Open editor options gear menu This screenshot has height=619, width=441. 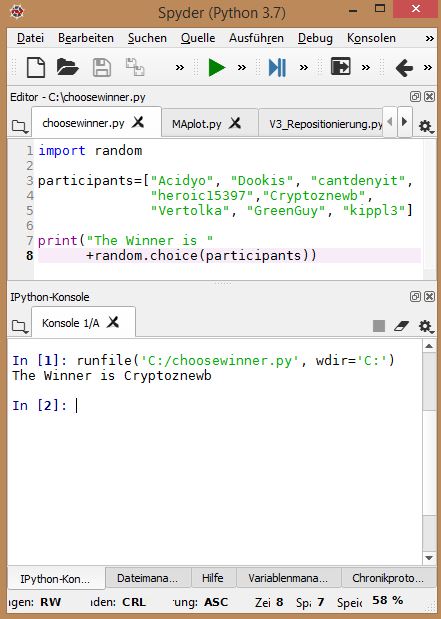click(426, 127)
